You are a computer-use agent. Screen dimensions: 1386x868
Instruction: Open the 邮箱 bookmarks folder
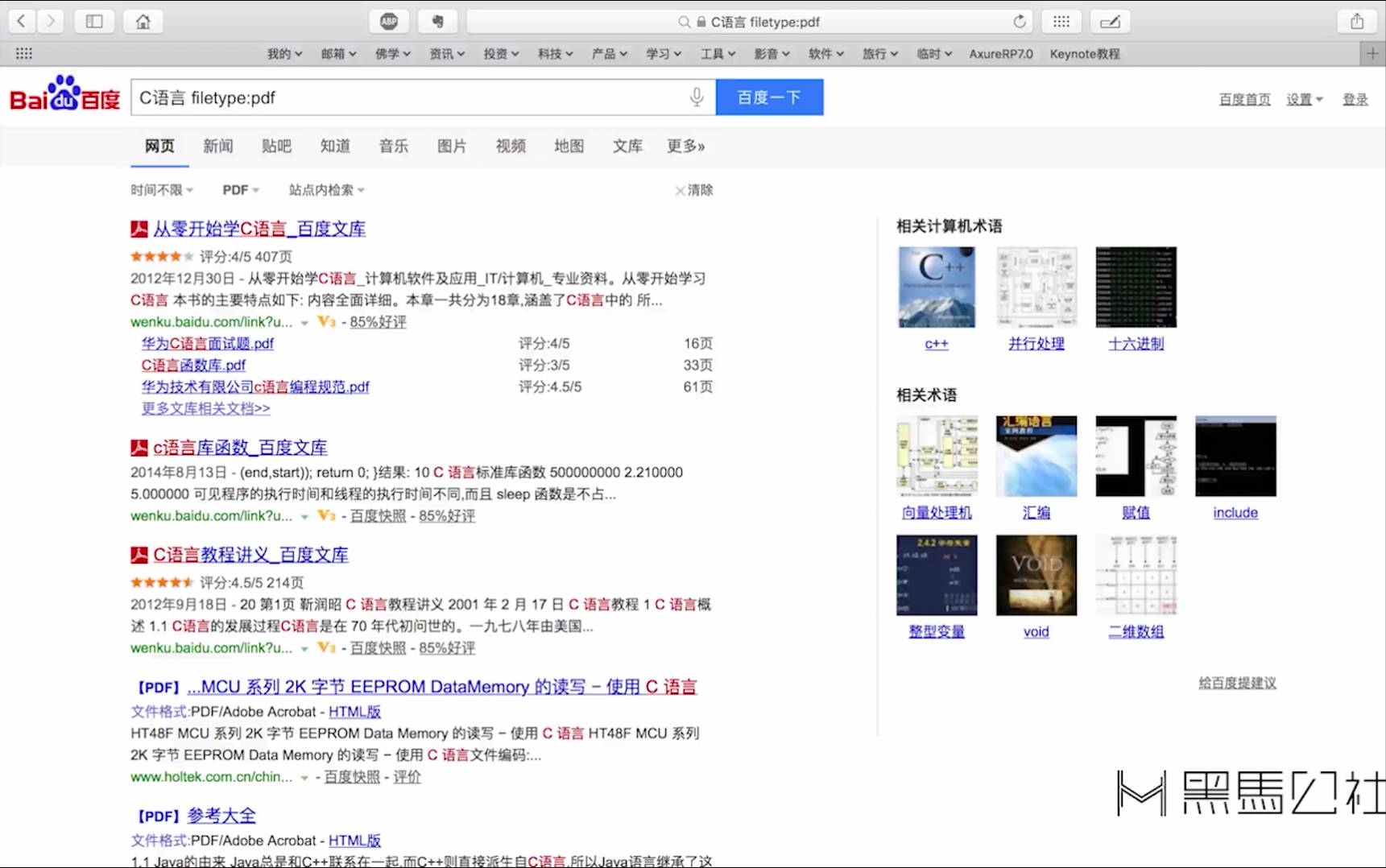click(x=338, y=54)
